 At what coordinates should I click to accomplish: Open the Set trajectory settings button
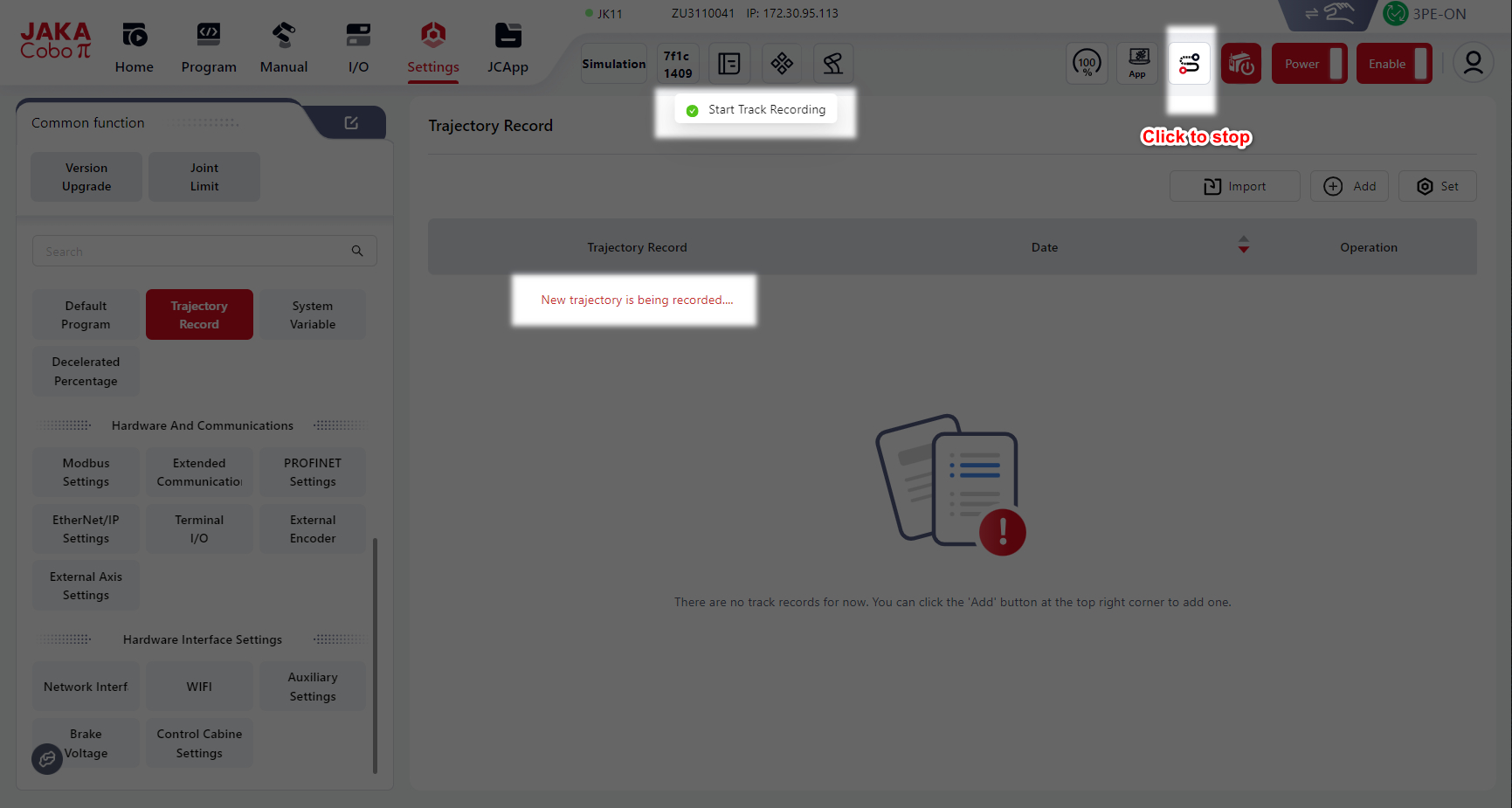(x=1437, y=186)
